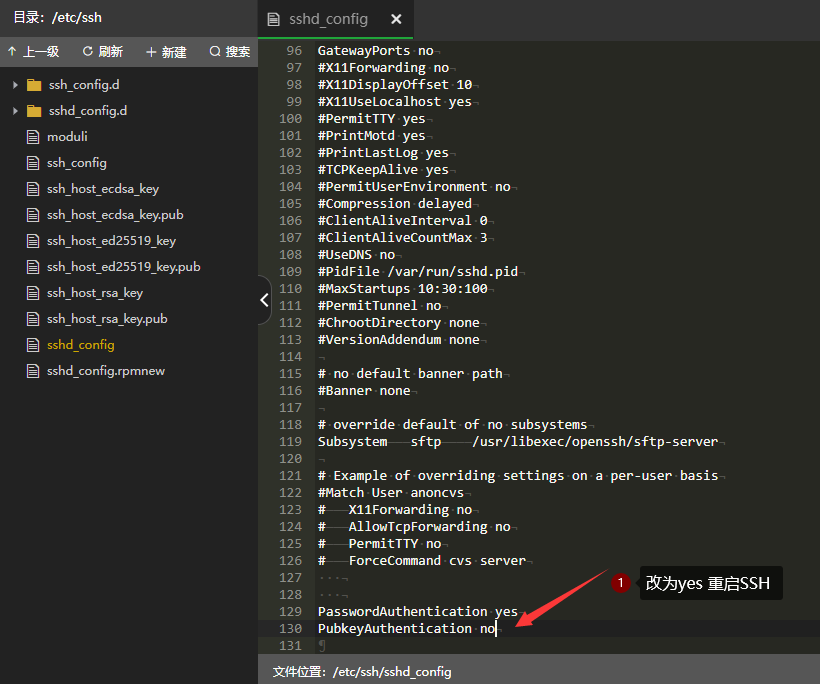The width and height of the screenshot is (820, 684).
Task: Select sshd_config.d folder name
Action: pos(88,111)
